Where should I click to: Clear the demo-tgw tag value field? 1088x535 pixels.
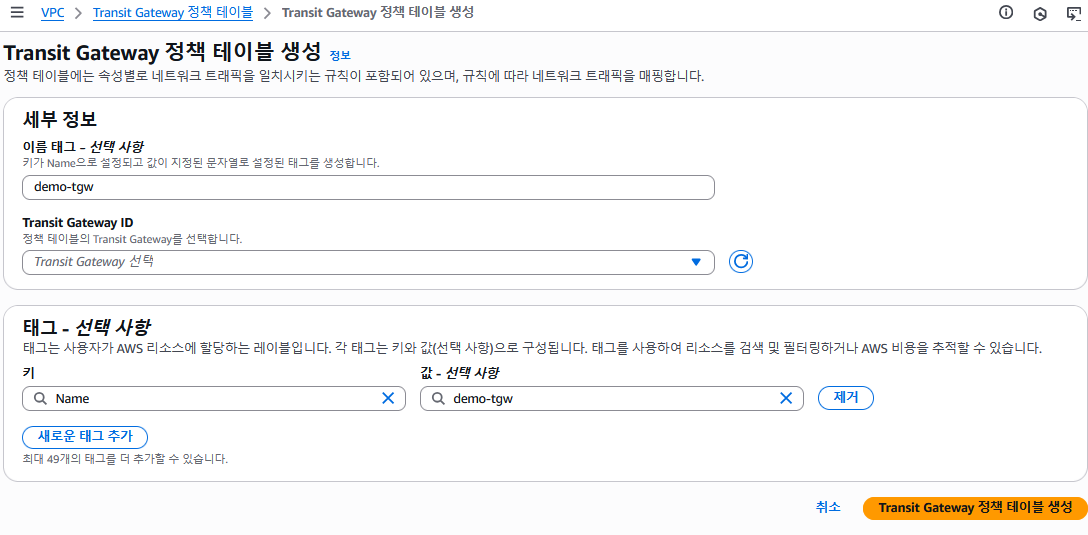click(785, 398)
